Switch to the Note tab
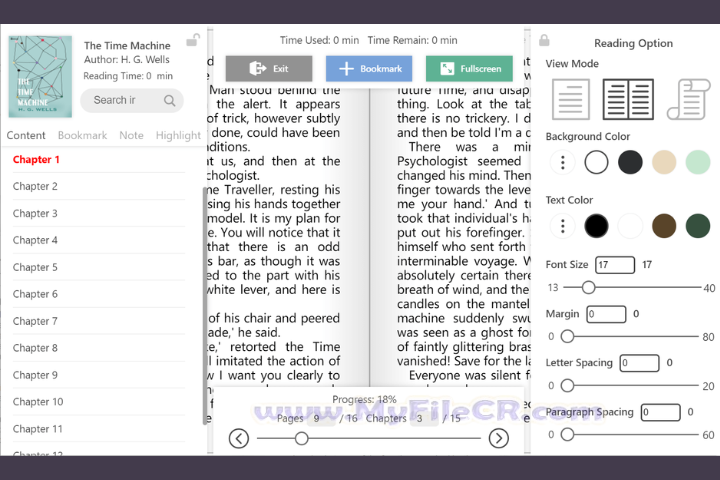Screen dimensions: 720x480 tap(131, 136)
